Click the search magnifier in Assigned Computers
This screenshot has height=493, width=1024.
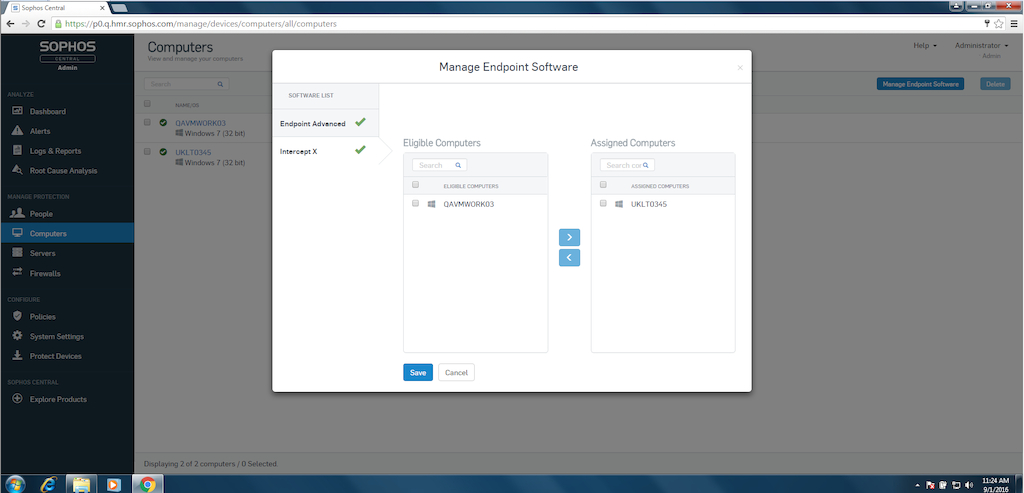tap(646, 165)
